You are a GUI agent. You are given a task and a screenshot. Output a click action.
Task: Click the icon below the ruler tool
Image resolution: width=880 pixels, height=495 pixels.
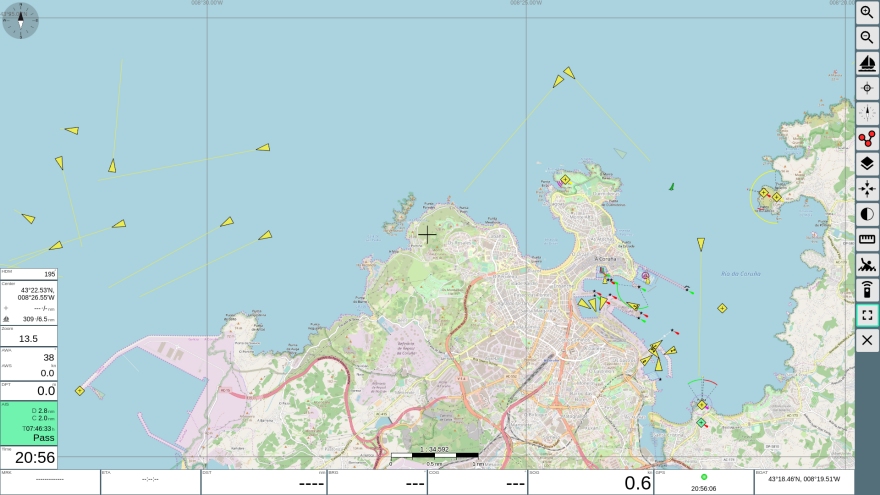point(867,265)
